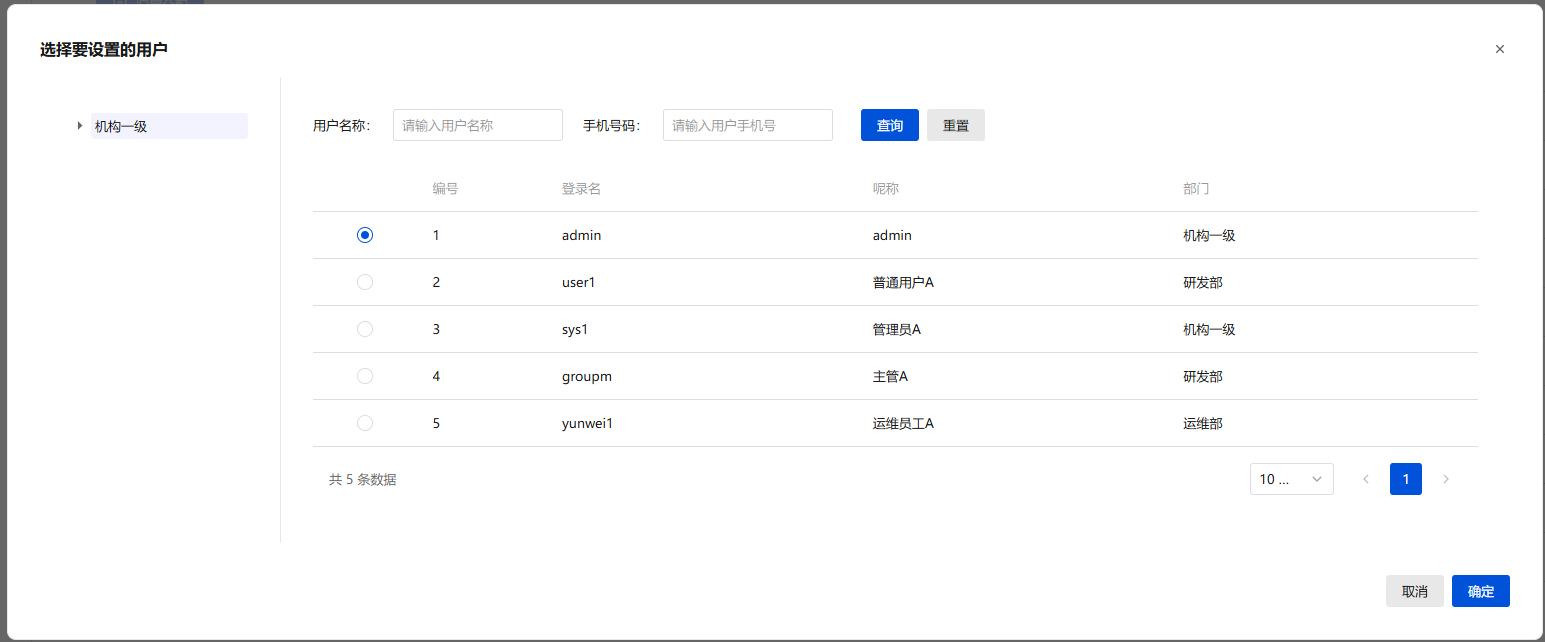Open the page size dropdown
The width and height of the screenshot is (1545, 642).
click(x=1291, y=479)
